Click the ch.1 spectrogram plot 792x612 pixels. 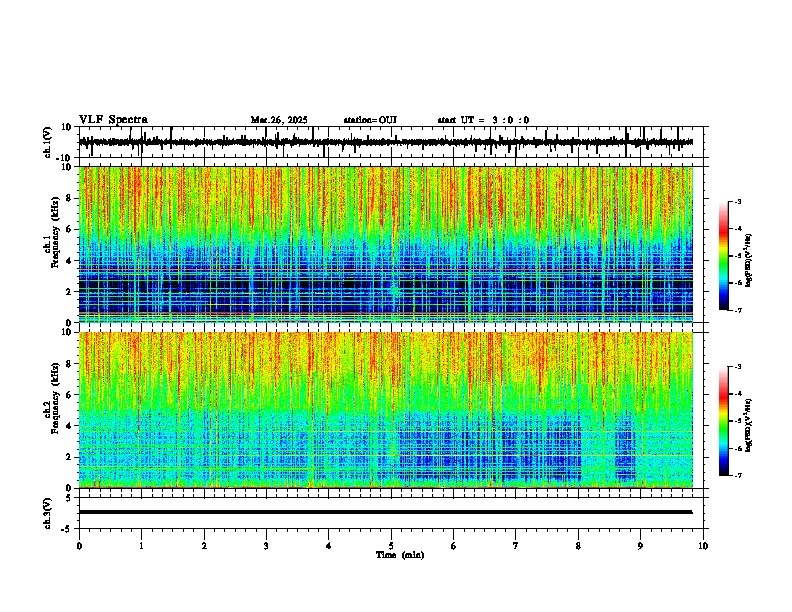pyautogui.click(x=385, y=244)
